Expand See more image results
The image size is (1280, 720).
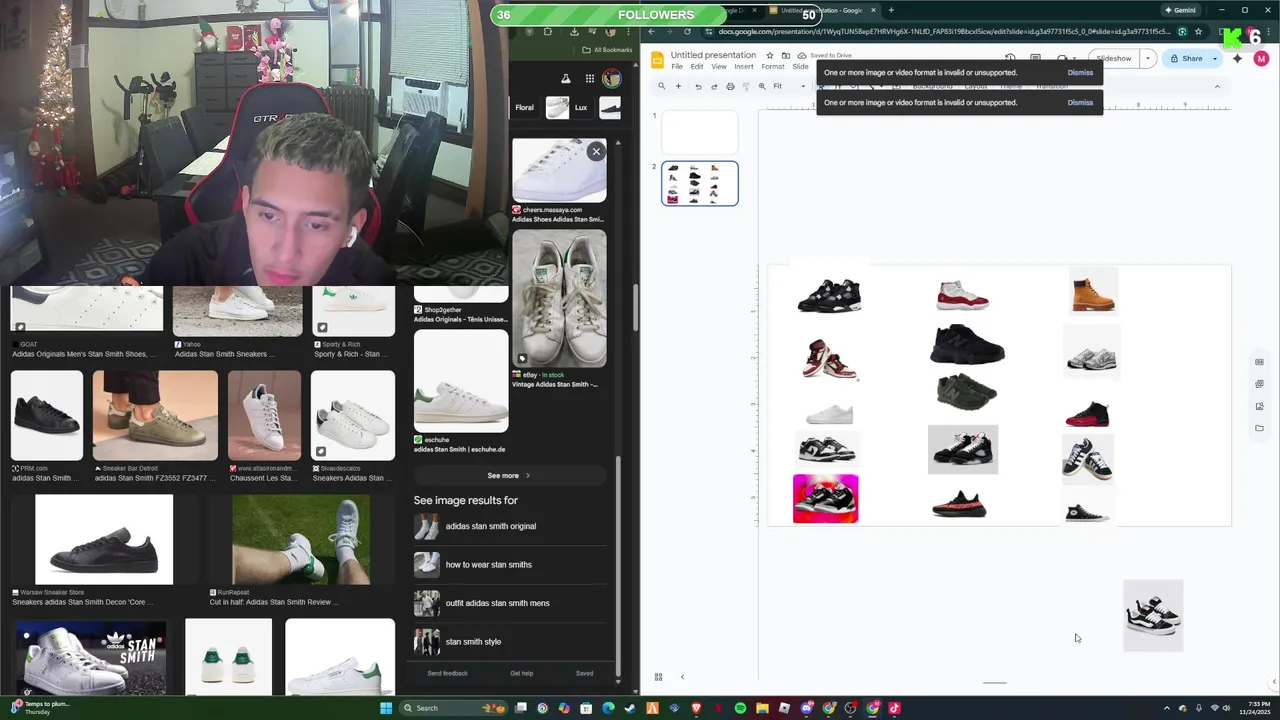click(x=508, y=476)
